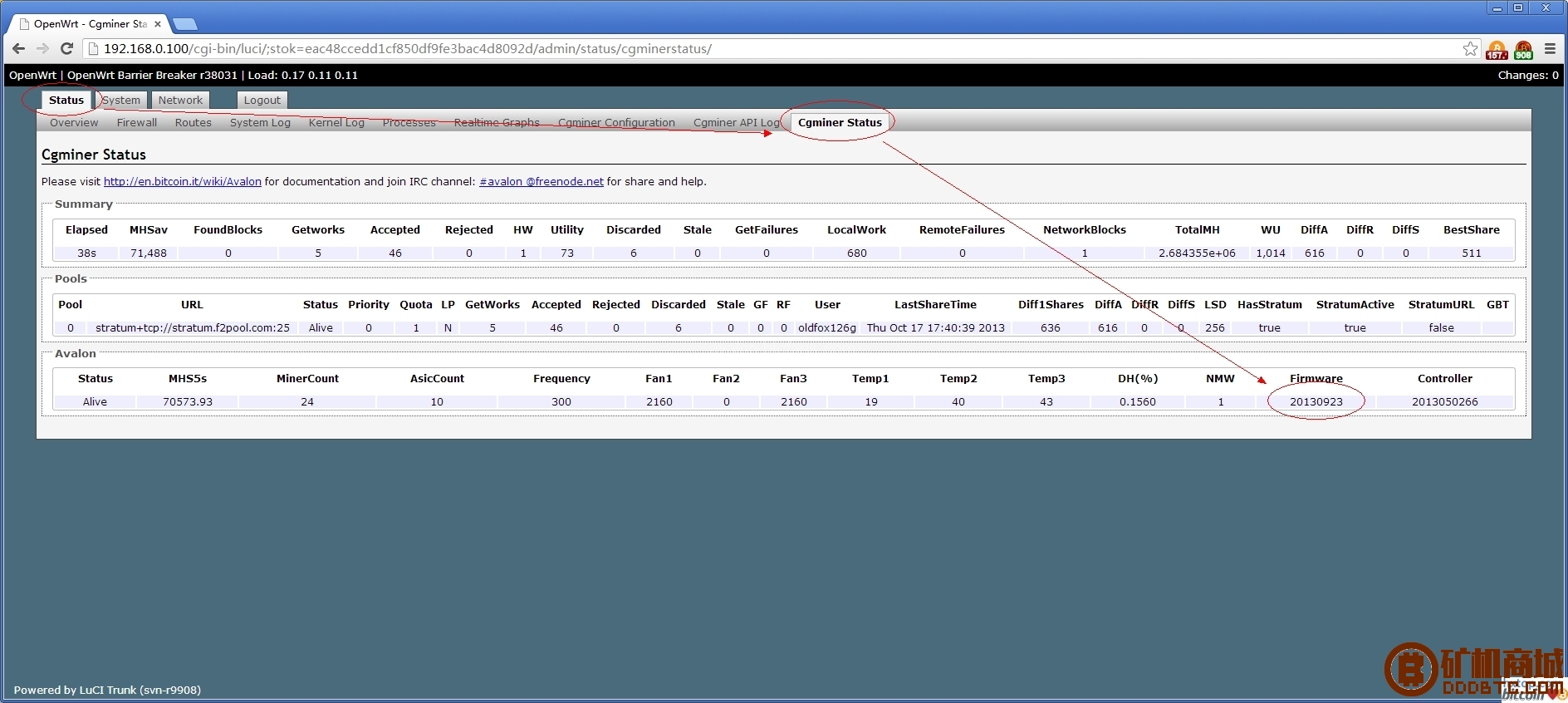Click the Temp3 value 43

1046,401
